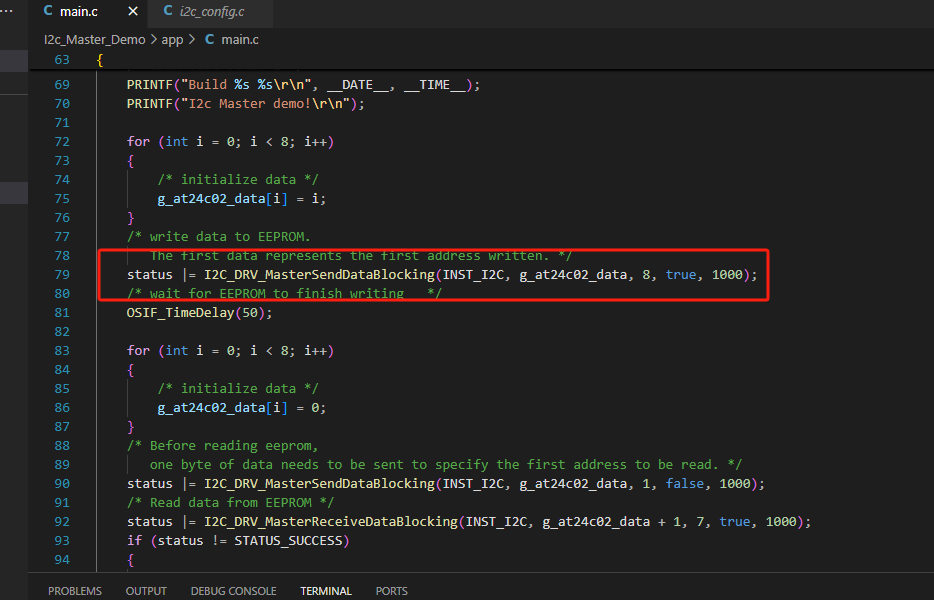Screen dimensions: 934x600
Task: Click the 'initialize data' comment on line 85
Action: 238,388
